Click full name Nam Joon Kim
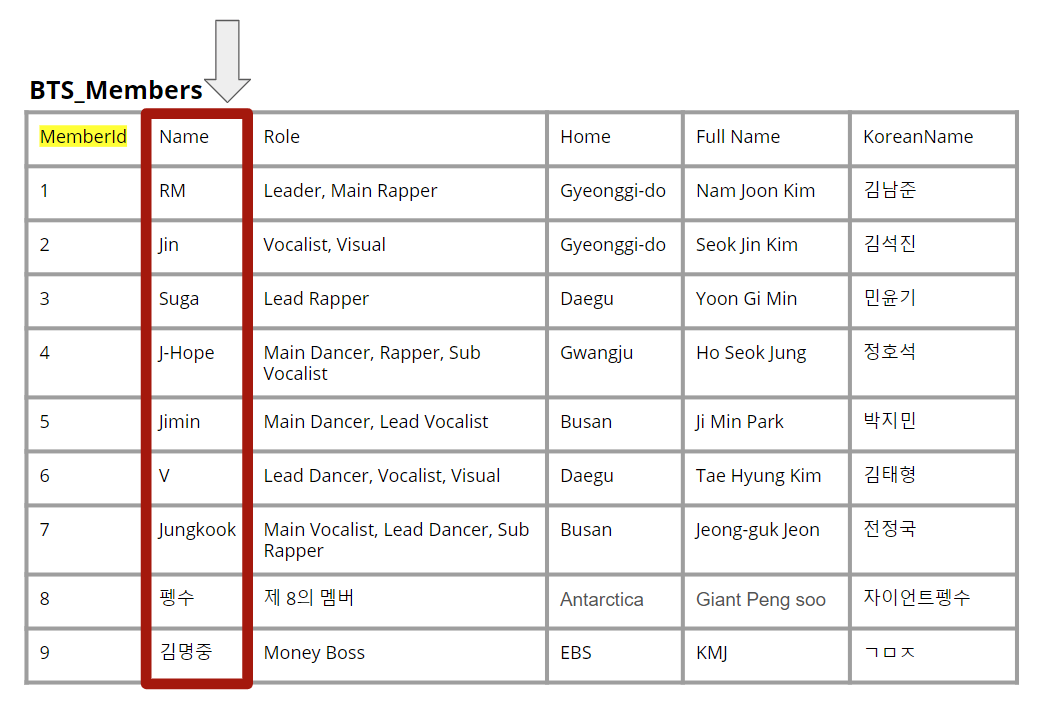This screenshot has width=1045, height=702. click(755, 191)
